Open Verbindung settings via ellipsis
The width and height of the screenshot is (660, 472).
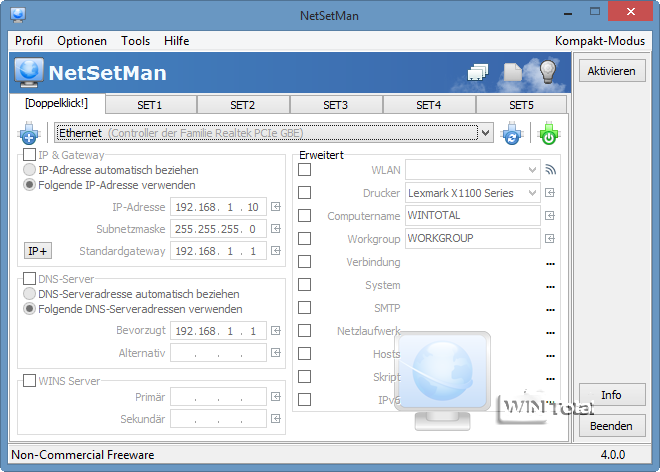550,264
